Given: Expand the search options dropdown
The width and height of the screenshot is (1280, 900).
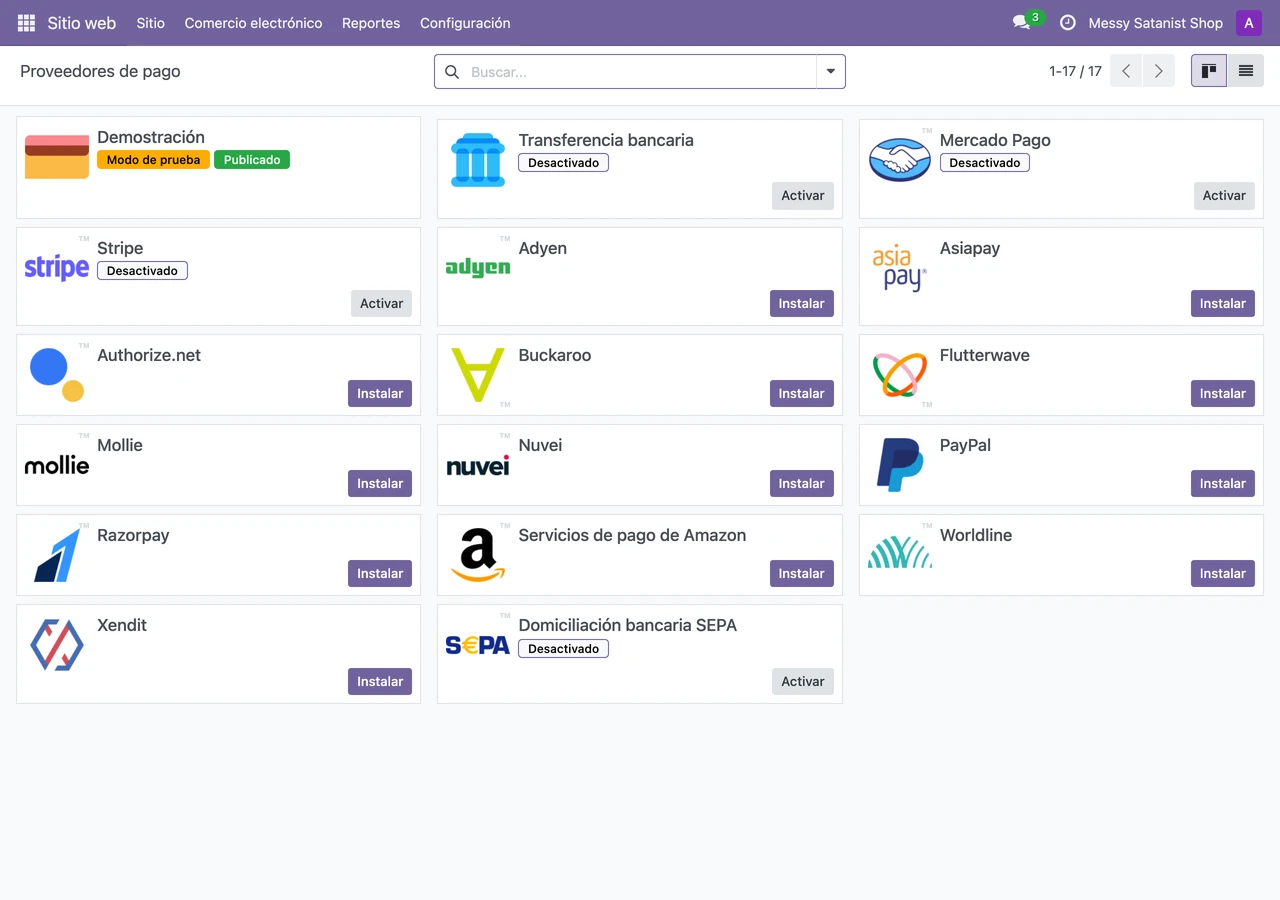Looking at the screenshot, I should 831,72.
